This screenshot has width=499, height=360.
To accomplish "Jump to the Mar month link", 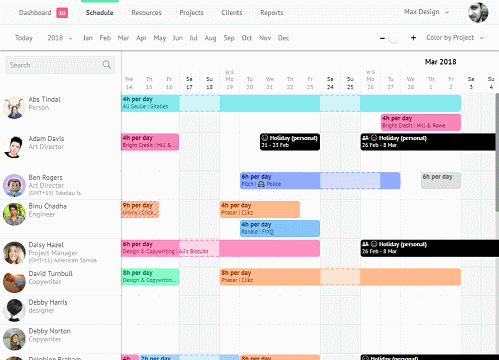I will [123, 38].
